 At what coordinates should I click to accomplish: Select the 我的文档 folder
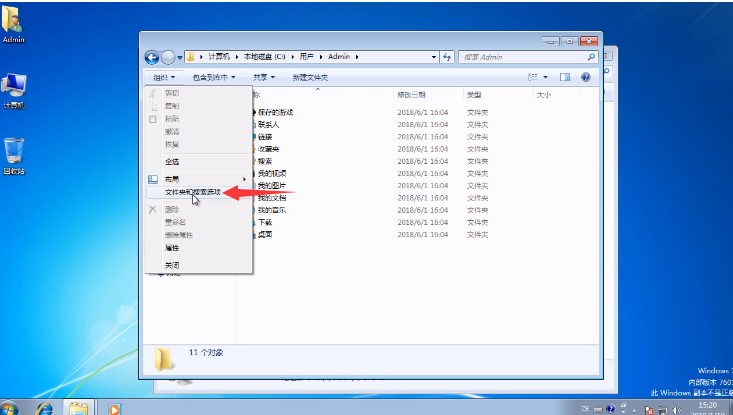pos(272,198)
